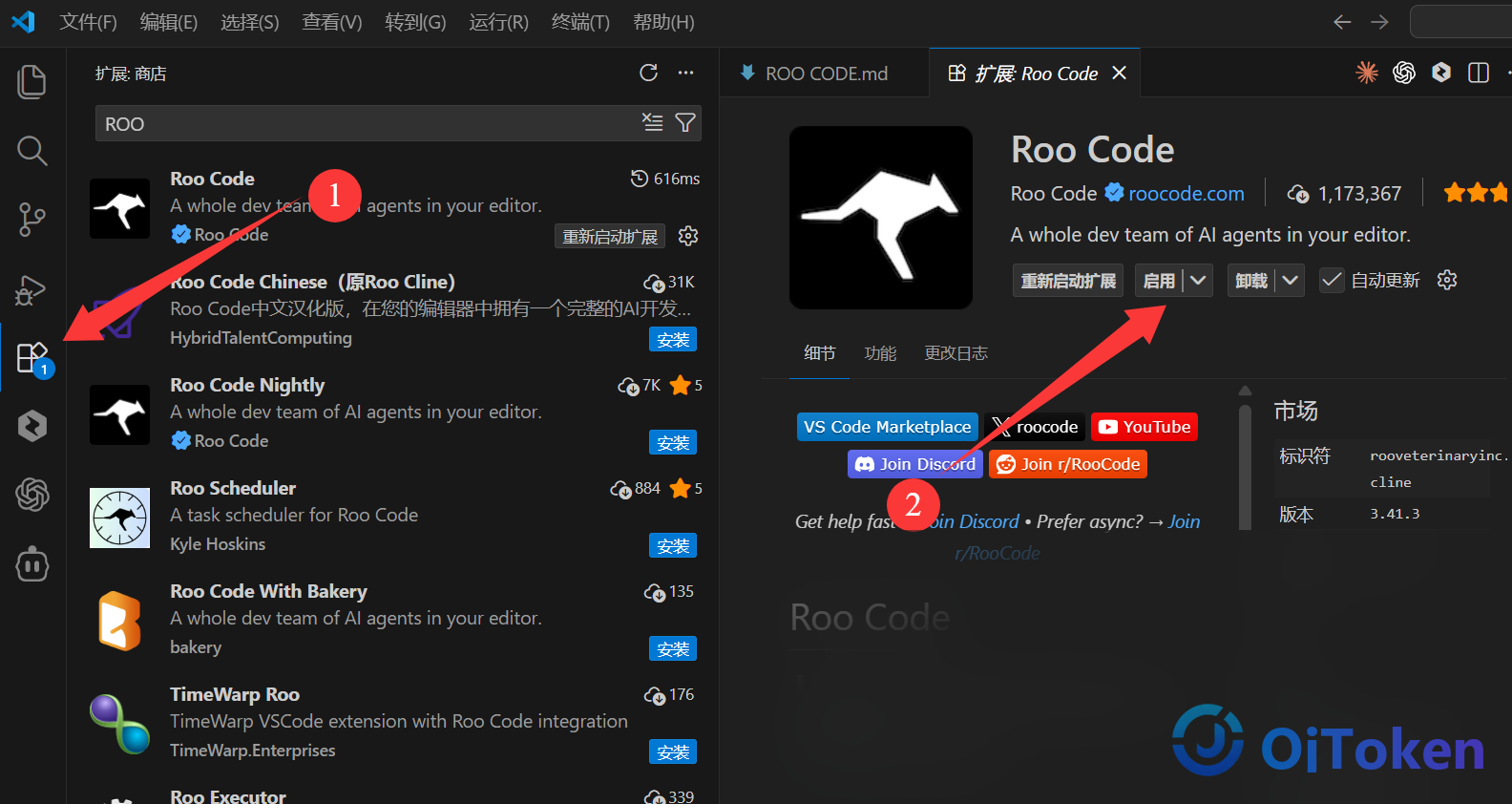Open the Join r/RooCode badge
The height and width of the screenshot is (804, 1512).
tap(1068, 464)
